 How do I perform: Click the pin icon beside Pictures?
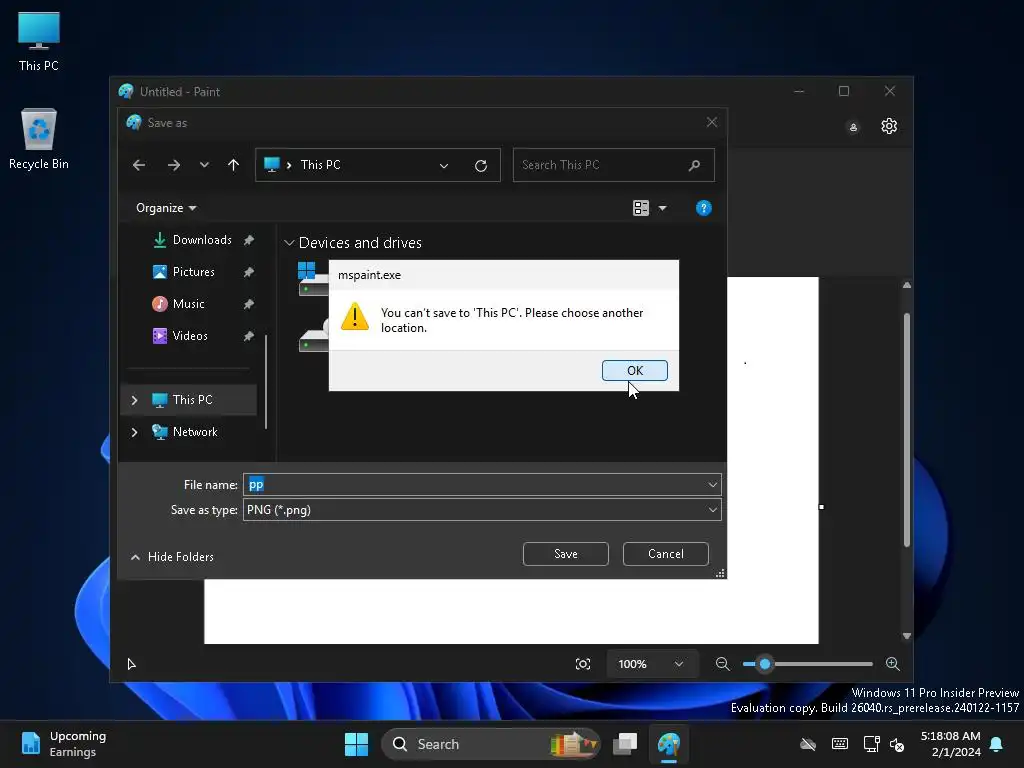249,272
